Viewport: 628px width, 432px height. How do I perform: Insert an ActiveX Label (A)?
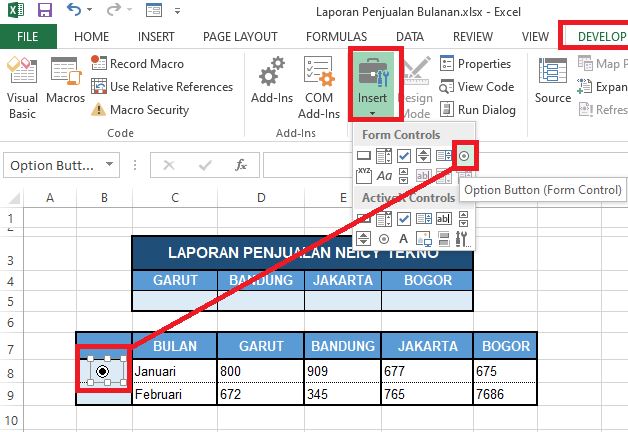pyautogui.click(x=404, y=239)
